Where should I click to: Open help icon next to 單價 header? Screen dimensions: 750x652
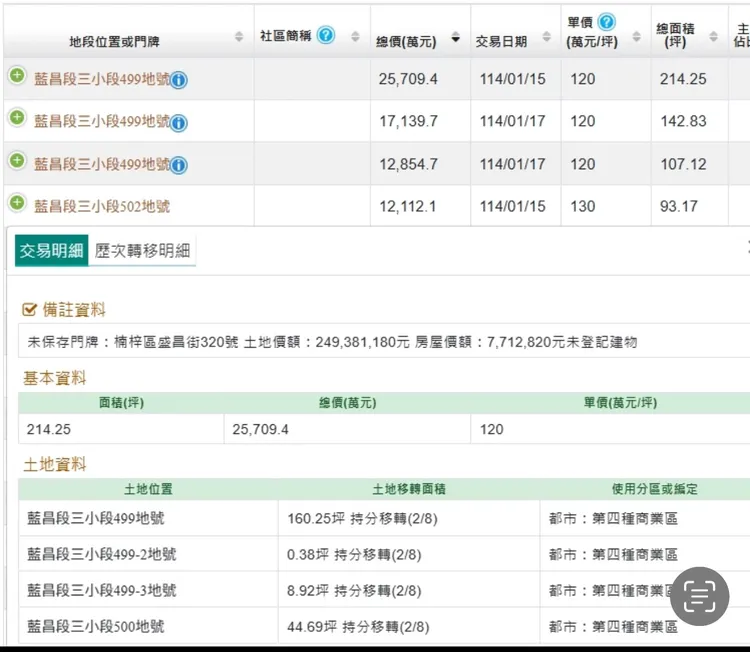[x=606, y=22]
